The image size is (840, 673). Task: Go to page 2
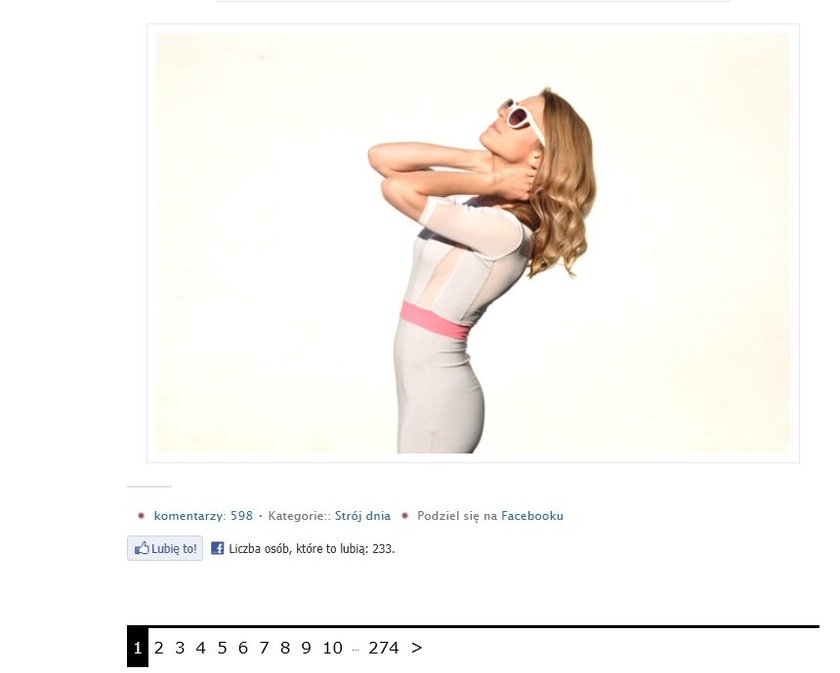point(159,648)
